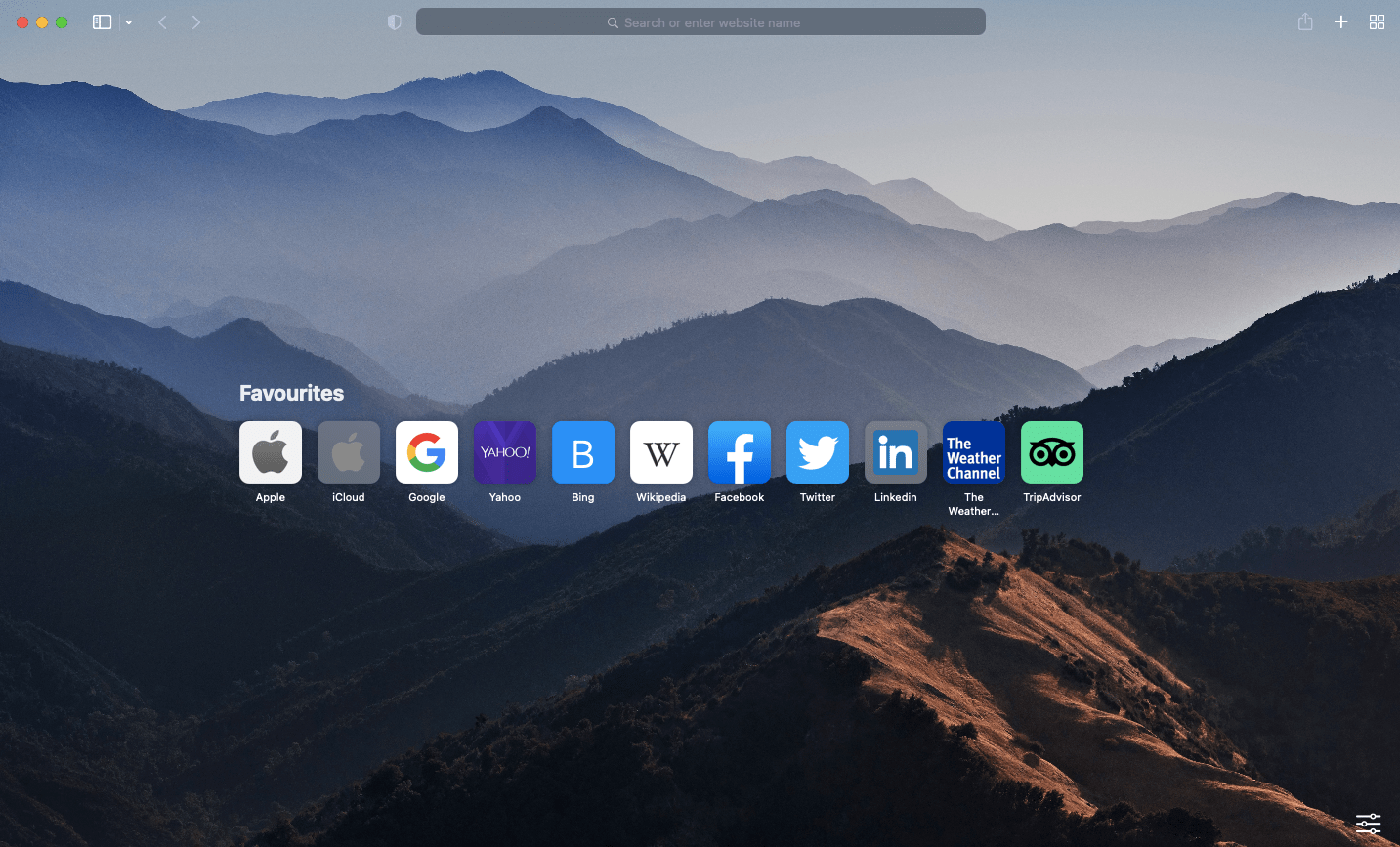The image size is (1400, 847).
Task: Open Wikipedia from Favourites
Action: click(x=661, y=452)
